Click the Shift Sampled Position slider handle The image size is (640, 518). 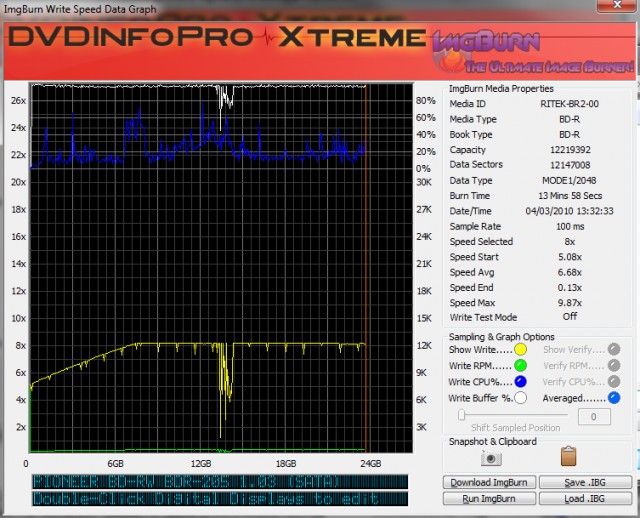pyautogui.click(x=462, y=415)
